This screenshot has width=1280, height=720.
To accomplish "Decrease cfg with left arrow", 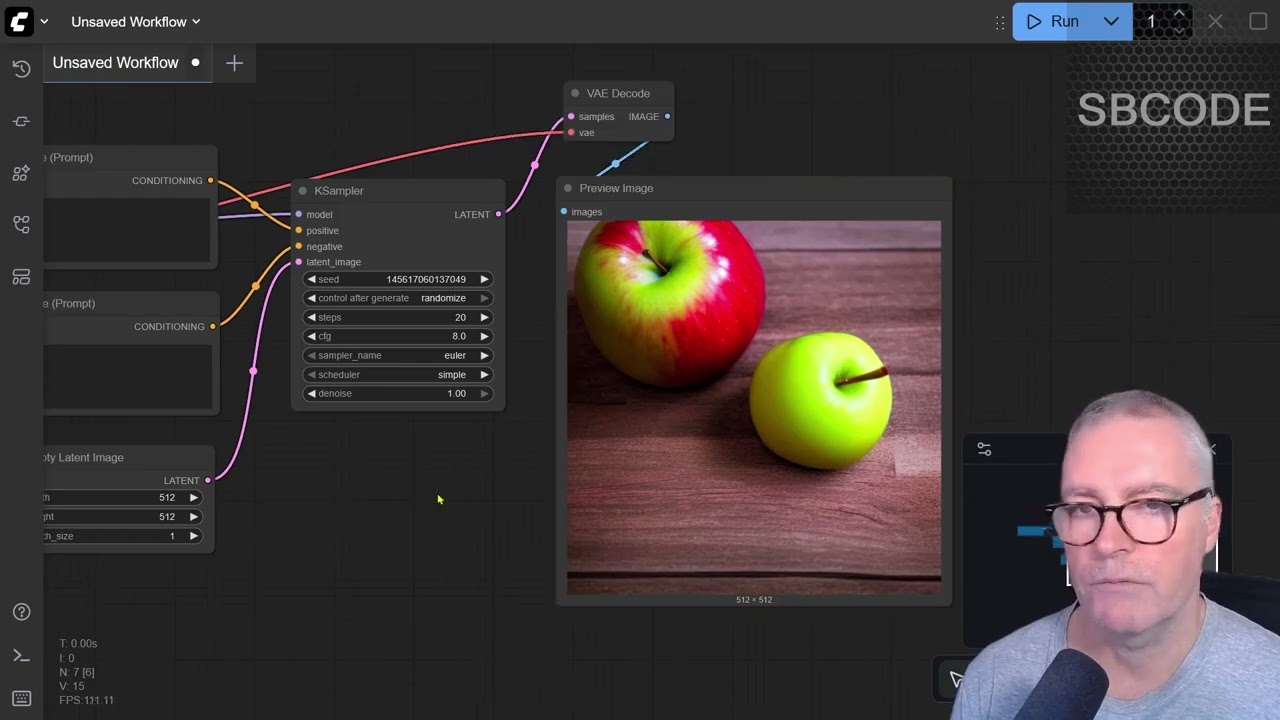I will click(311, 336).
